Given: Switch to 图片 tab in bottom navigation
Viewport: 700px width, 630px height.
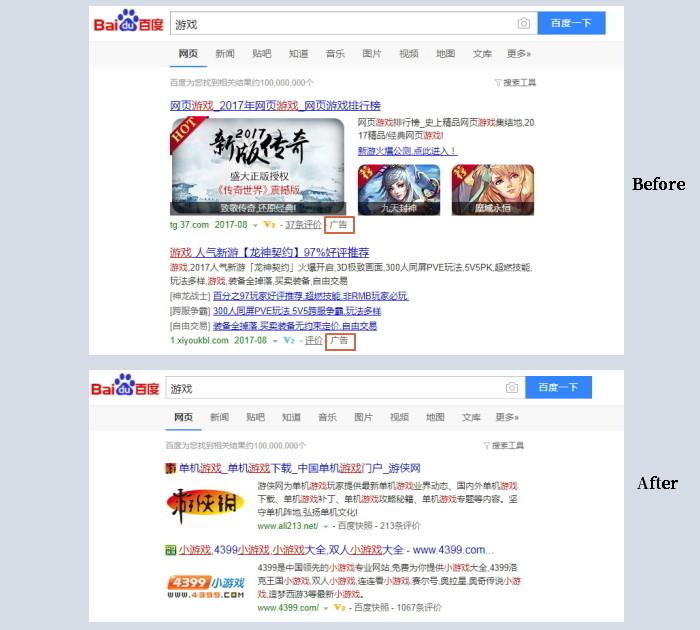Looking at the screenshot, I should [x=363, y=417].
